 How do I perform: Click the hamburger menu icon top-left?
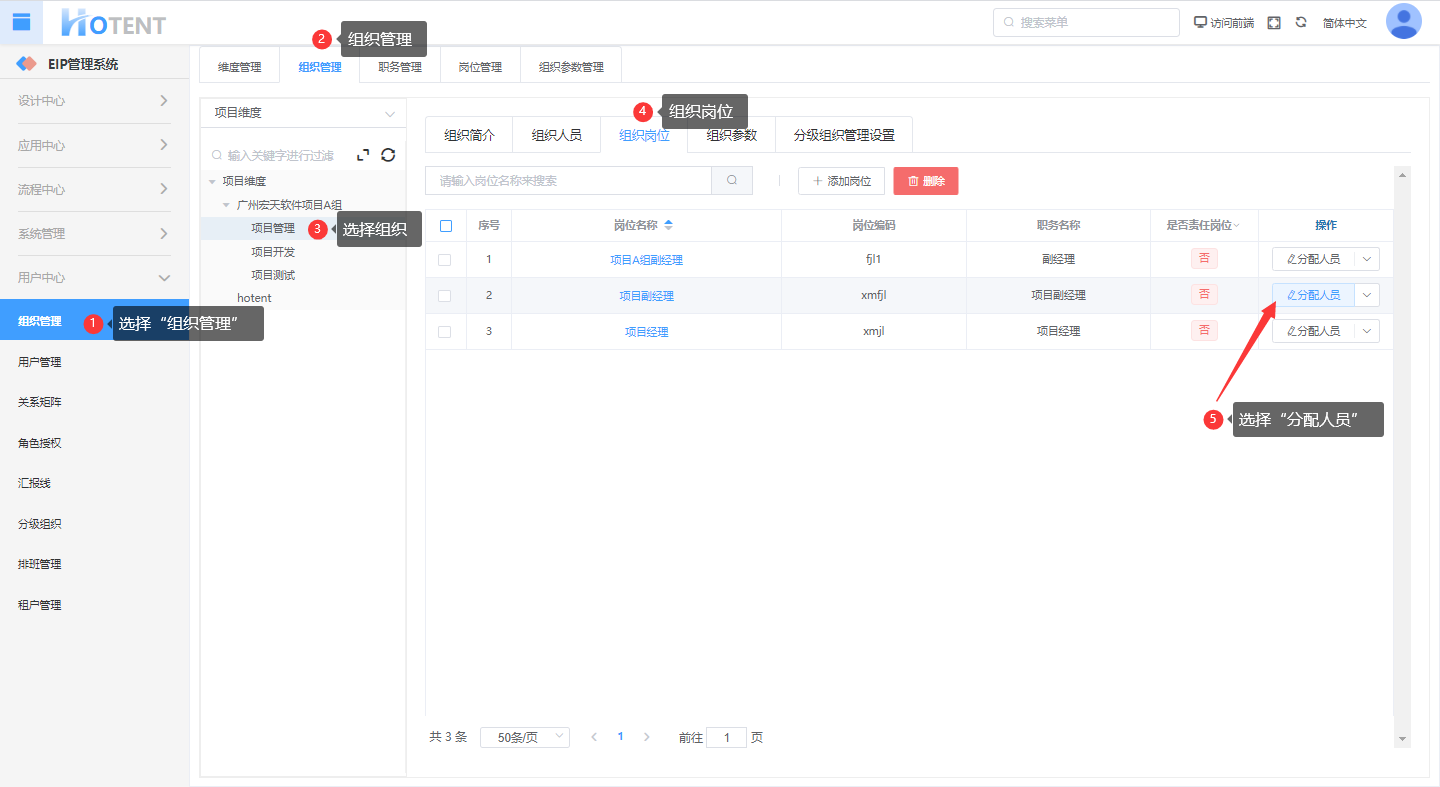[x=21, y=22]
